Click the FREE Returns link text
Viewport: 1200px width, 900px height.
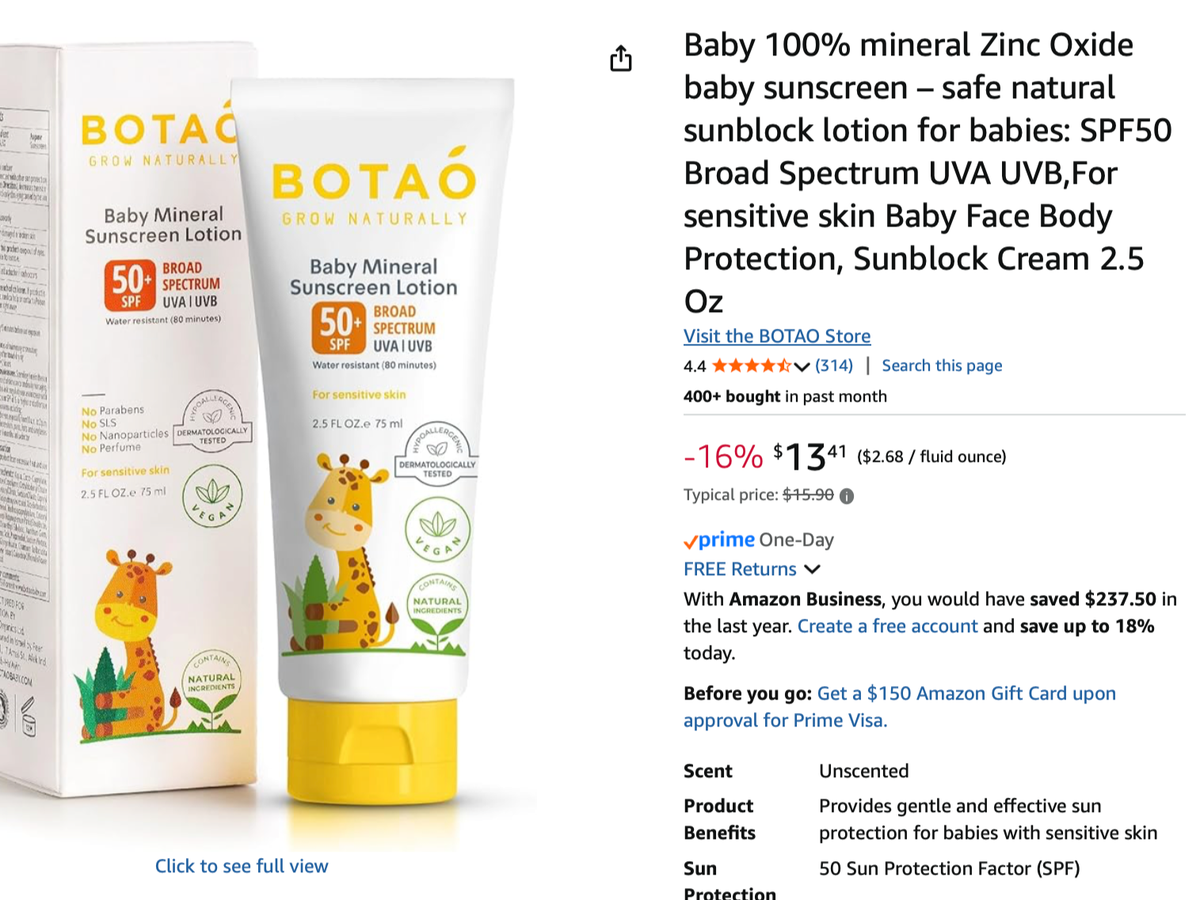(740, 569)
